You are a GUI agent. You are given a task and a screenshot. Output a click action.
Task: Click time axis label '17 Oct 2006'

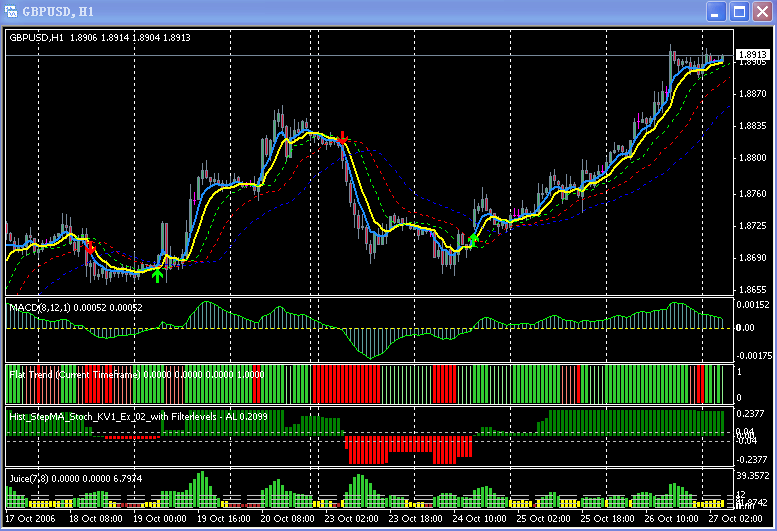[x=30, y=519]
